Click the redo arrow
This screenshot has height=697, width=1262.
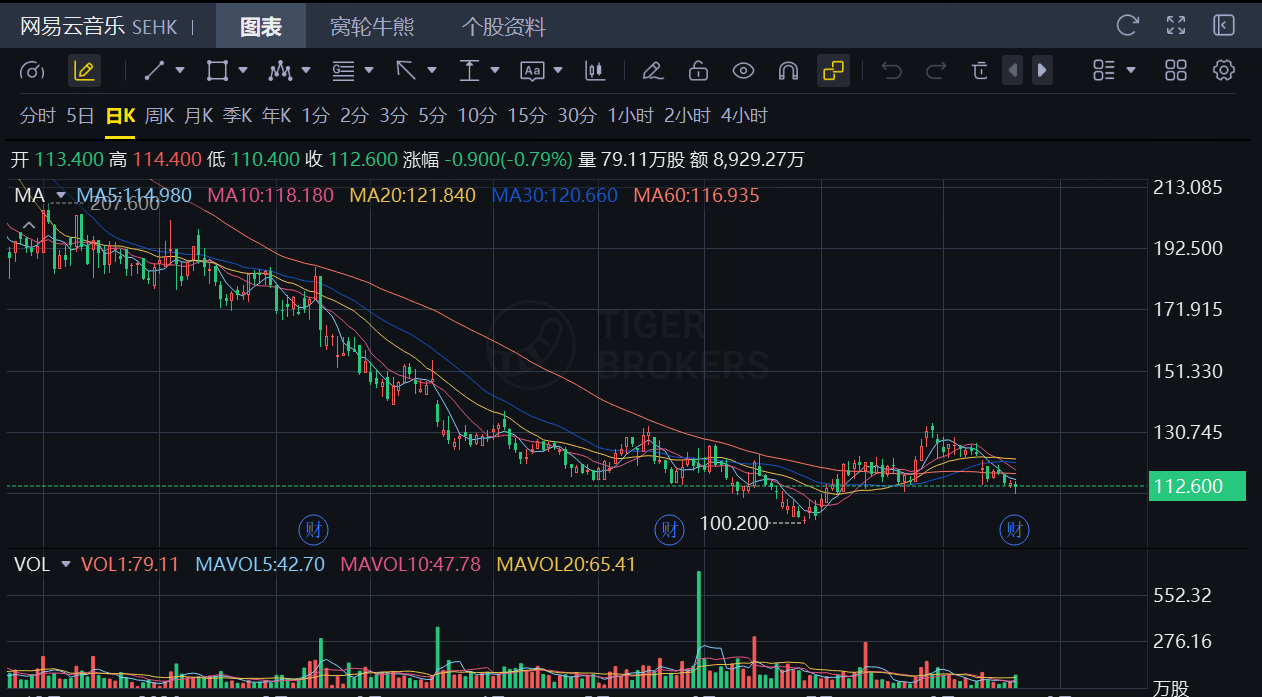pos(936,71)
